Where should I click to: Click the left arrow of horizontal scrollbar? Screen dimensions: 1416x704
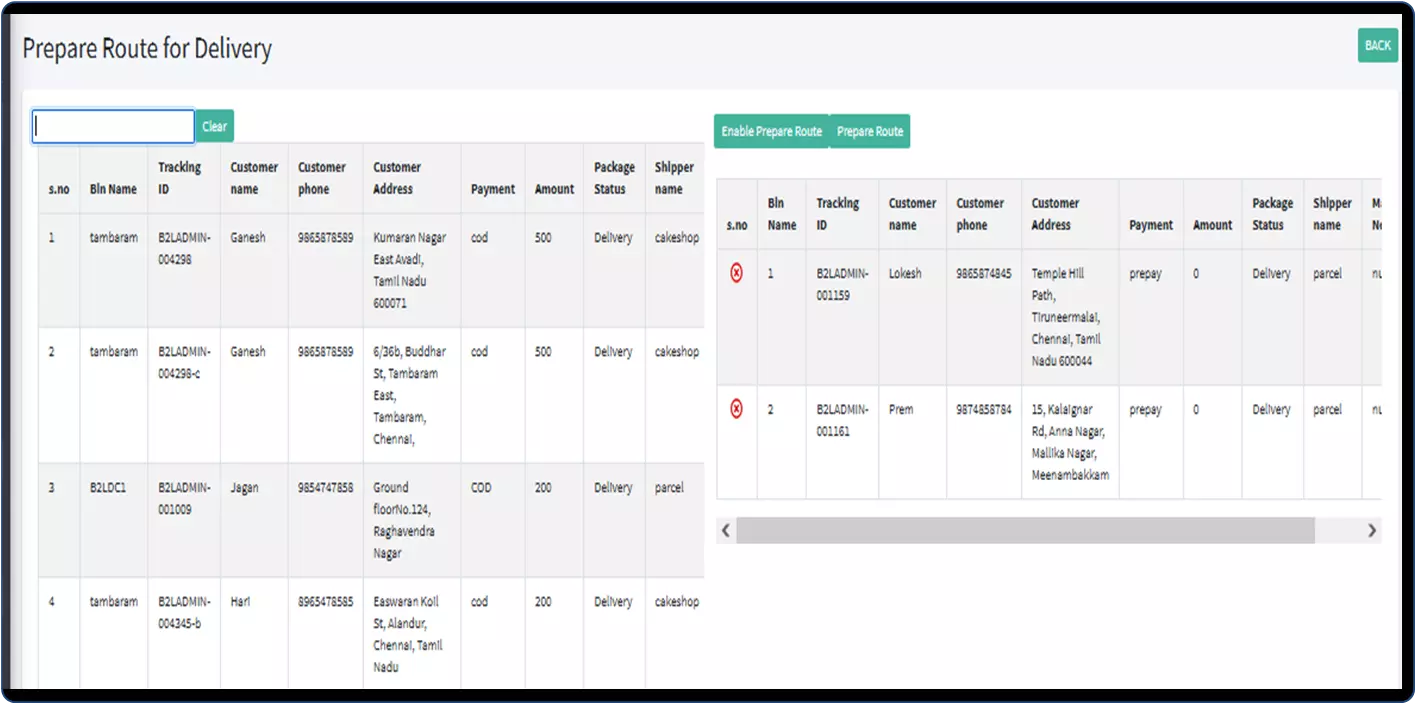[726, 531]
